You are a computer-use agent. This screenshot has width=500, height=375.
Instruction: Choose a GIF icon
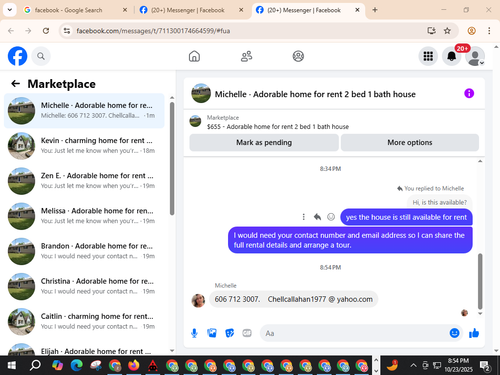point(247,333)
